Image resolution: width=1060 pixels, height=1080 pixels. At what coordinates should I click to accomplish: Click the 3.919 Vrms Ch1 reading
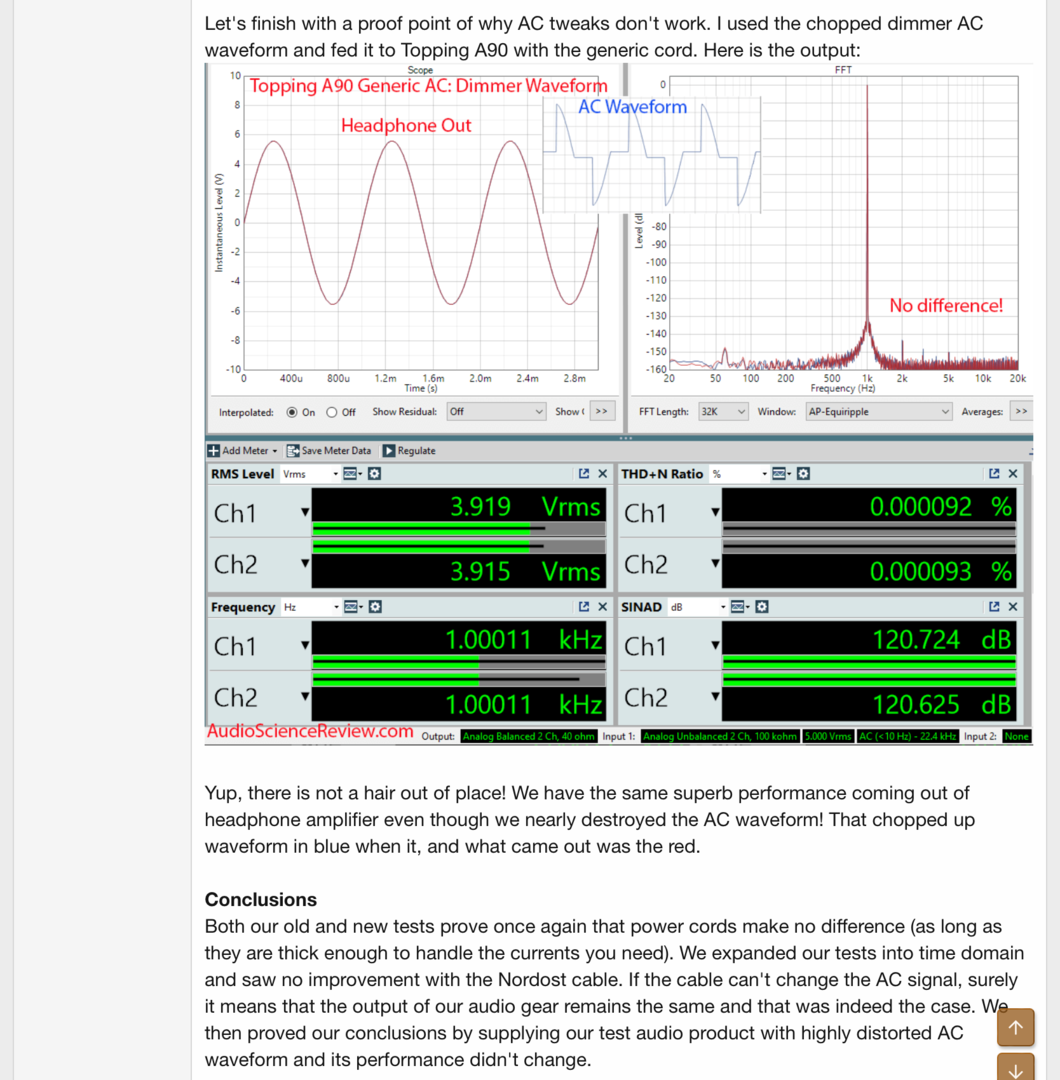point(526,507)
